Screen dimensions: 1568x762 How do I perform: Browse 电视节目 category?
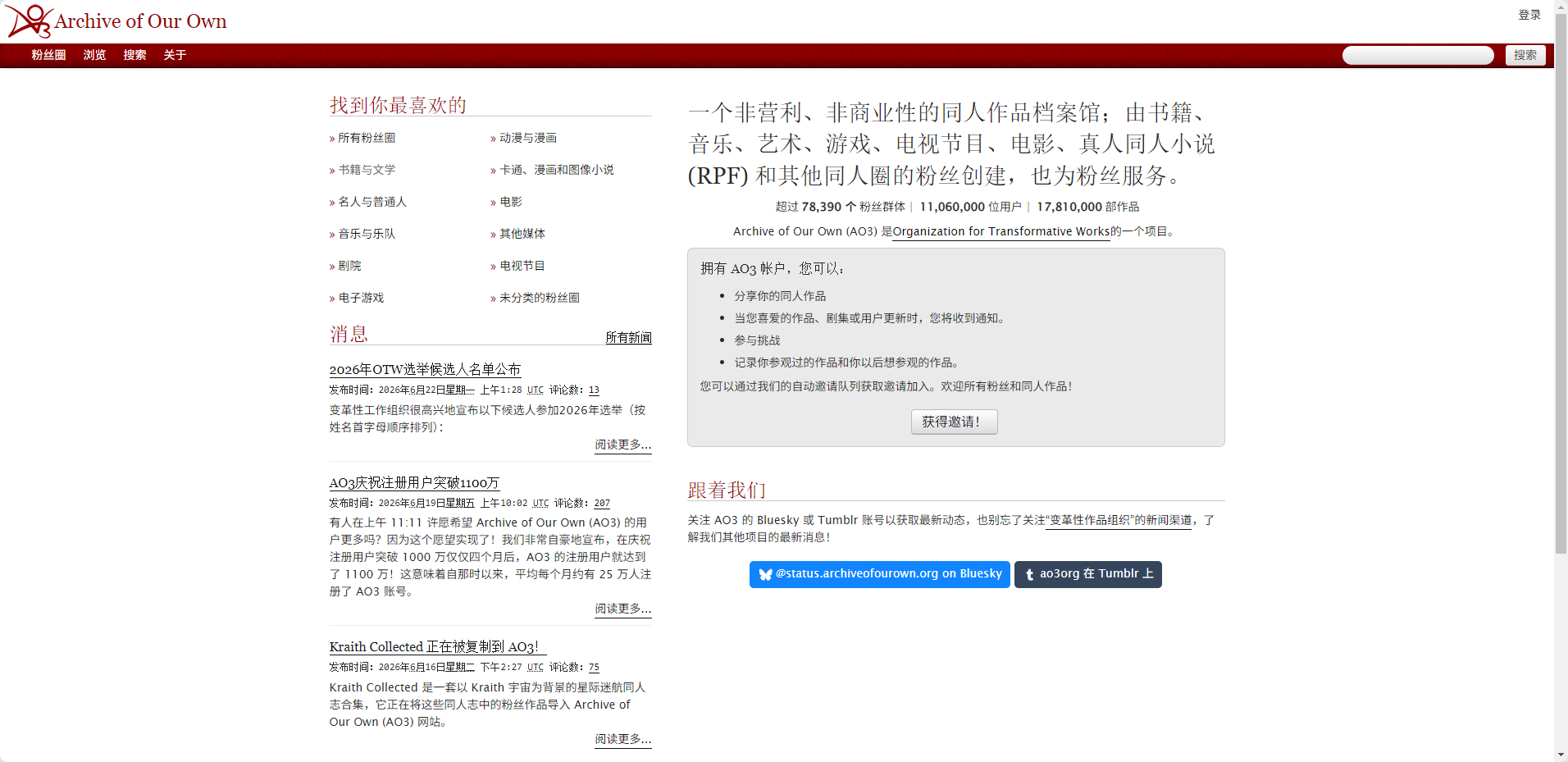click(522, 266)
